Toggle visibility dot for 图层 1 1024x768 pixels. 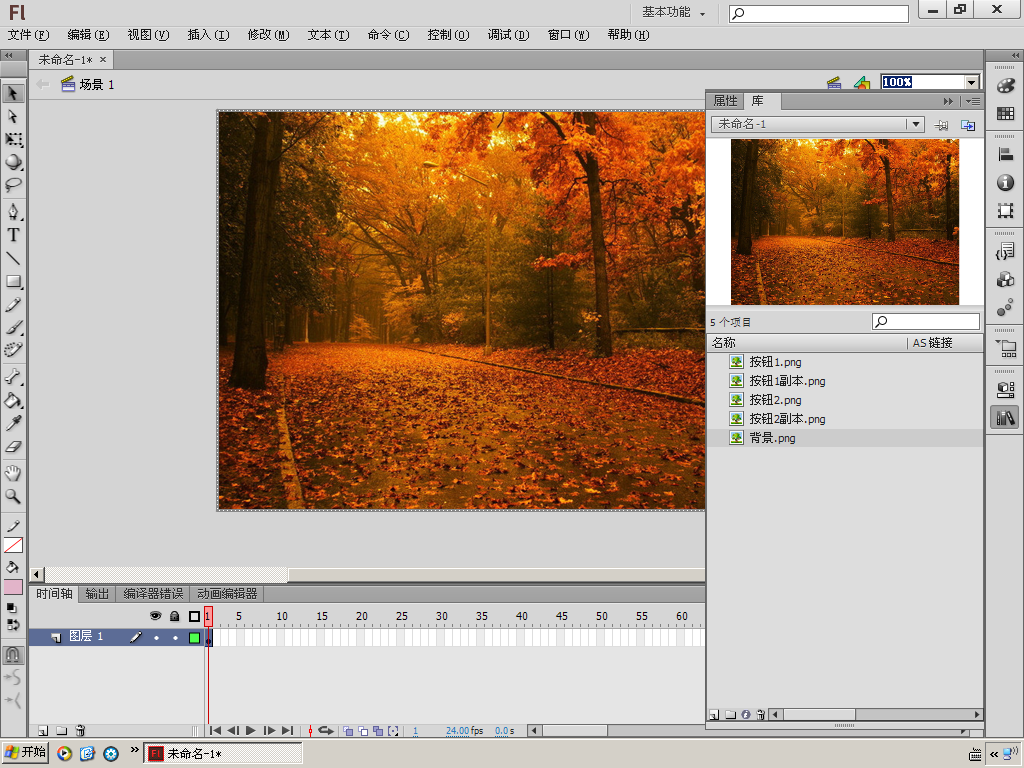click(156, 637)
